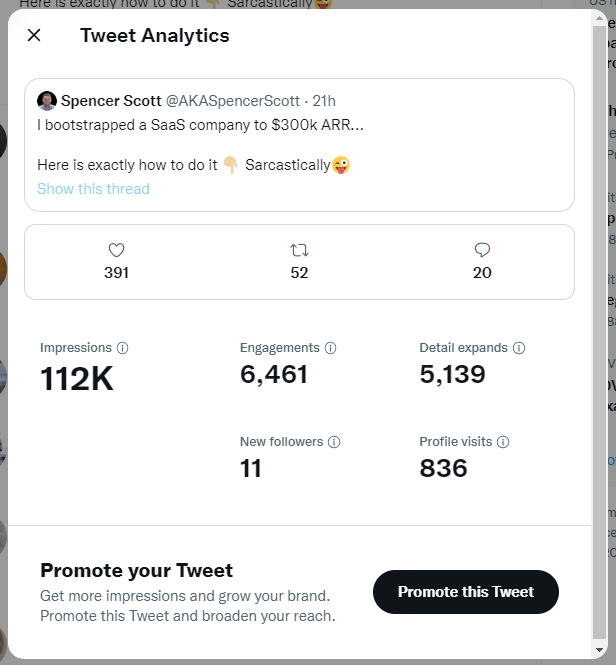Open the Profile visits info icon

click(x=503, y=442)
